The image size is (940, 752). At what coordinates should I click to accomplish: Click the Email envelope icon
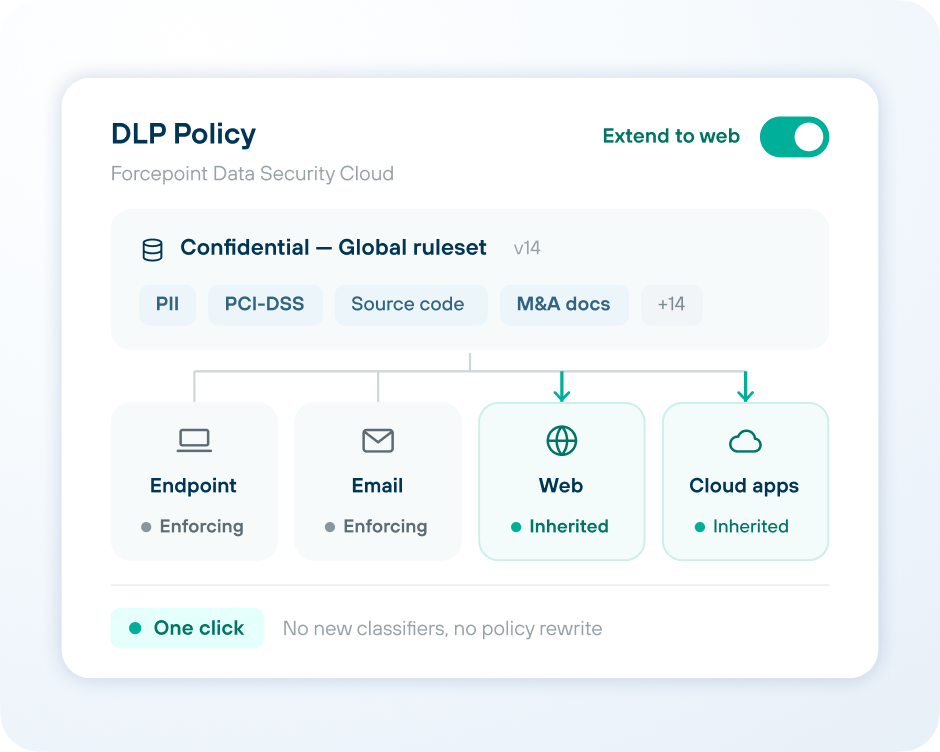(378, 441)
